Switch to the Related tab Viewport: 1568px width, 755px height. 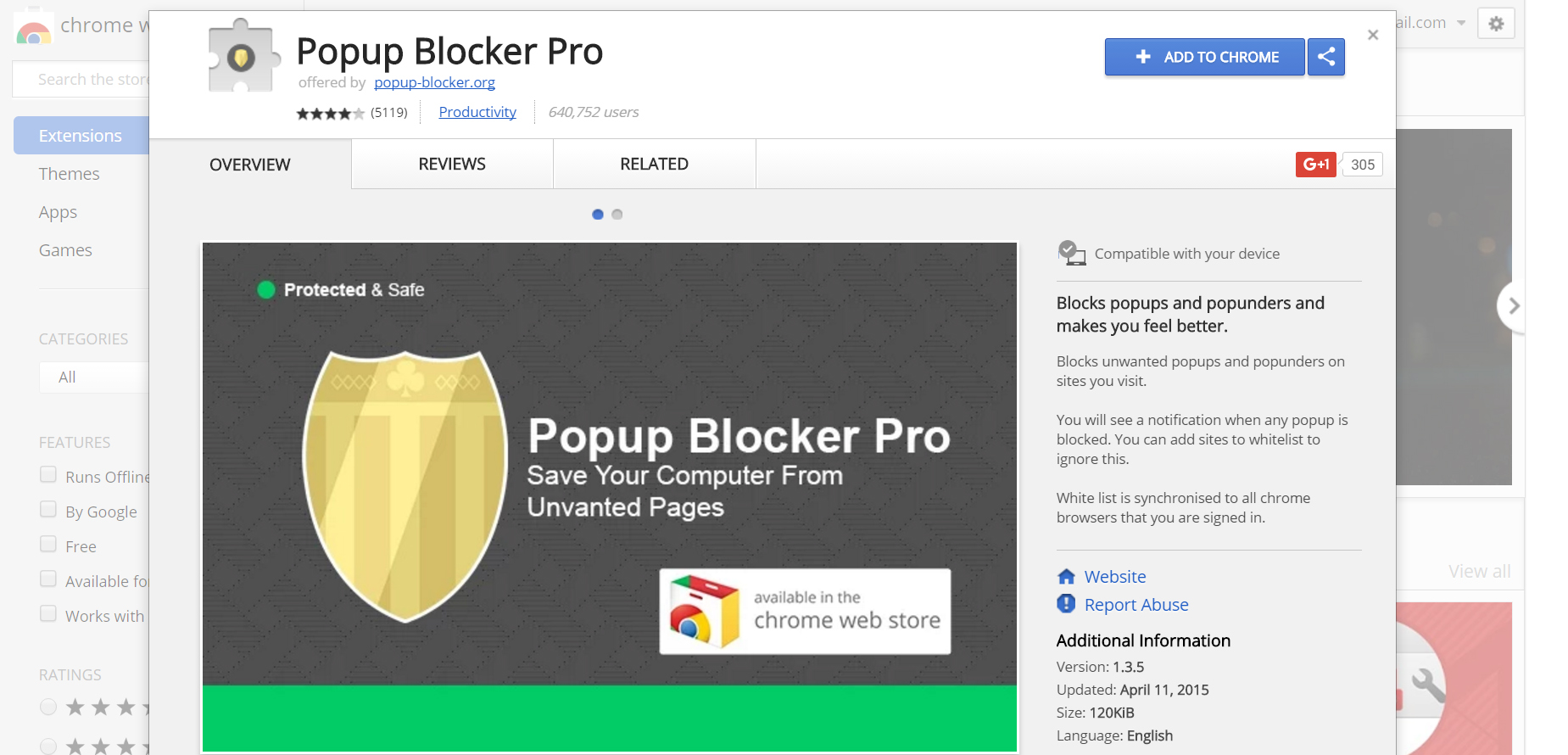point(654,165)
